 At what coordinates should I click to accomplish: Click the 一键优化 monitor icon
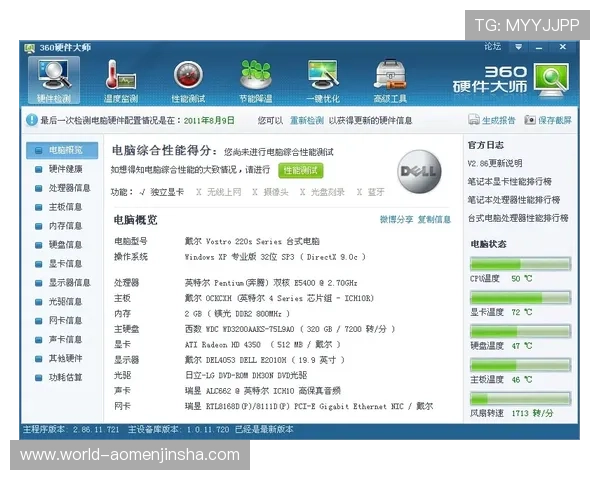pyautogui.click(x=323, y=76)
